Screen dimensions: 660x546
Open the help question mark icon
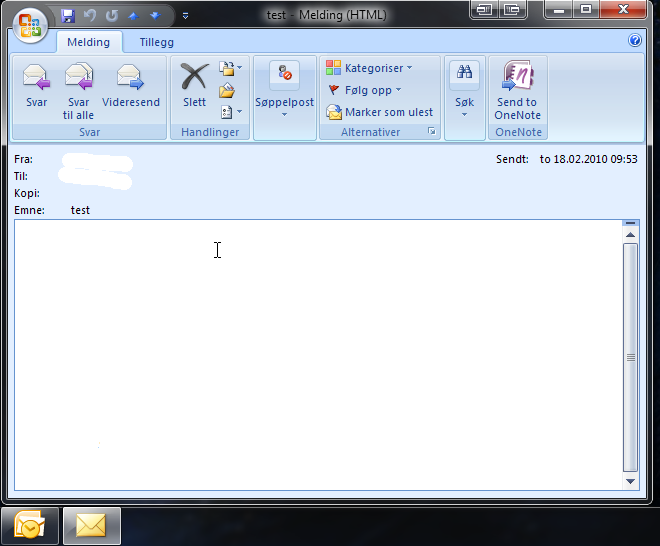click(x=635, y=41)
